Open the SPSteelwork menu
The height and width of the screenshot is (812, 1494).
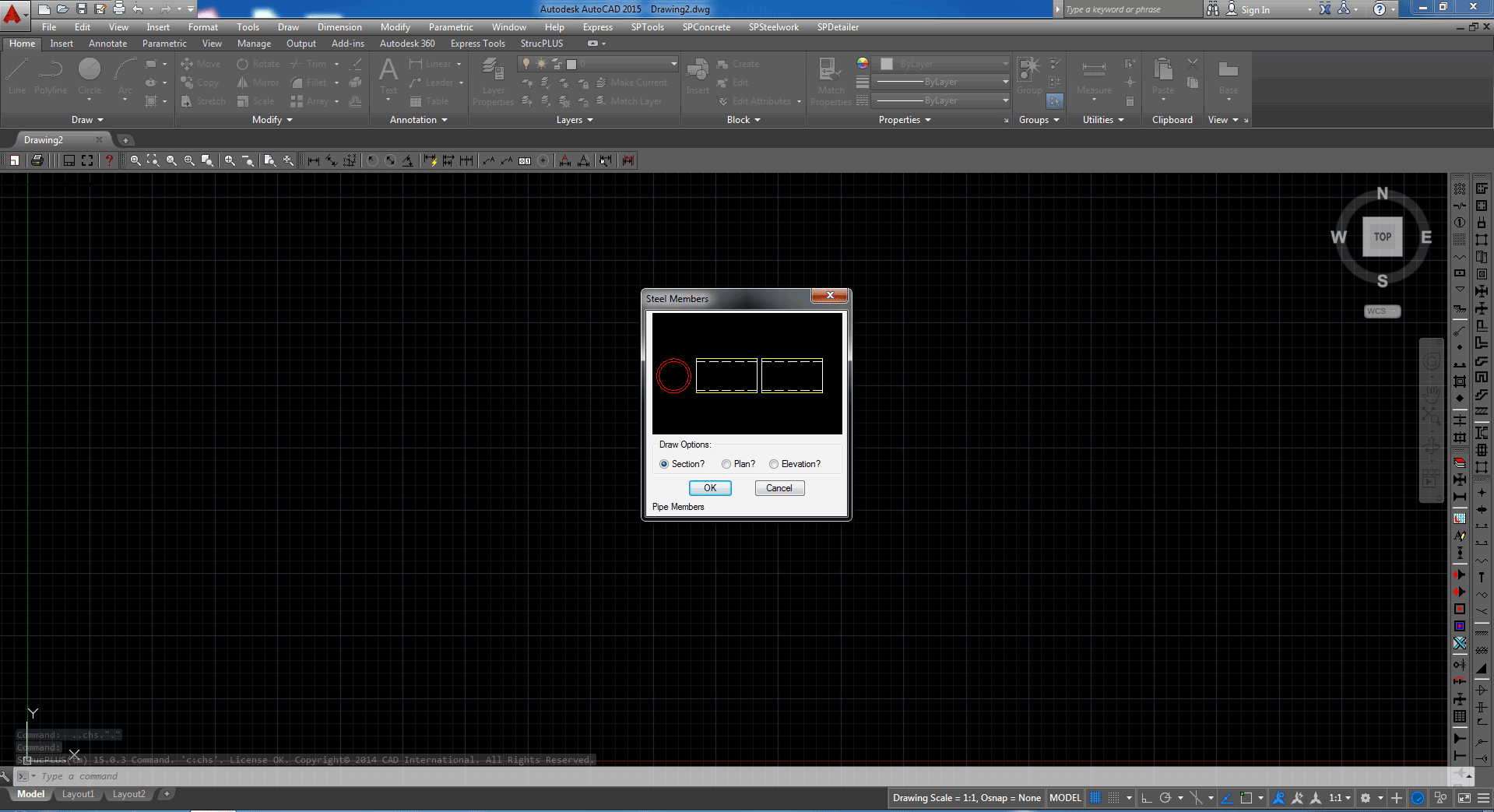coord(773,27)
